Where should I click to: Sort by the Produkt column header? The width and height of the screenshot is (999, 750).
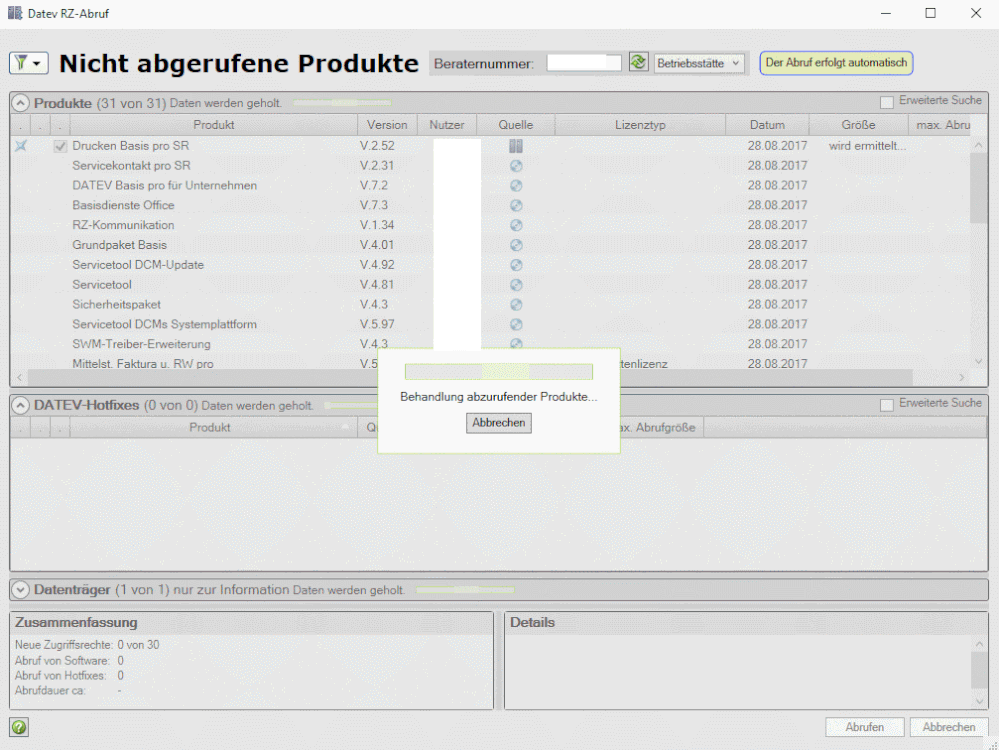click(x=213, y=125)
